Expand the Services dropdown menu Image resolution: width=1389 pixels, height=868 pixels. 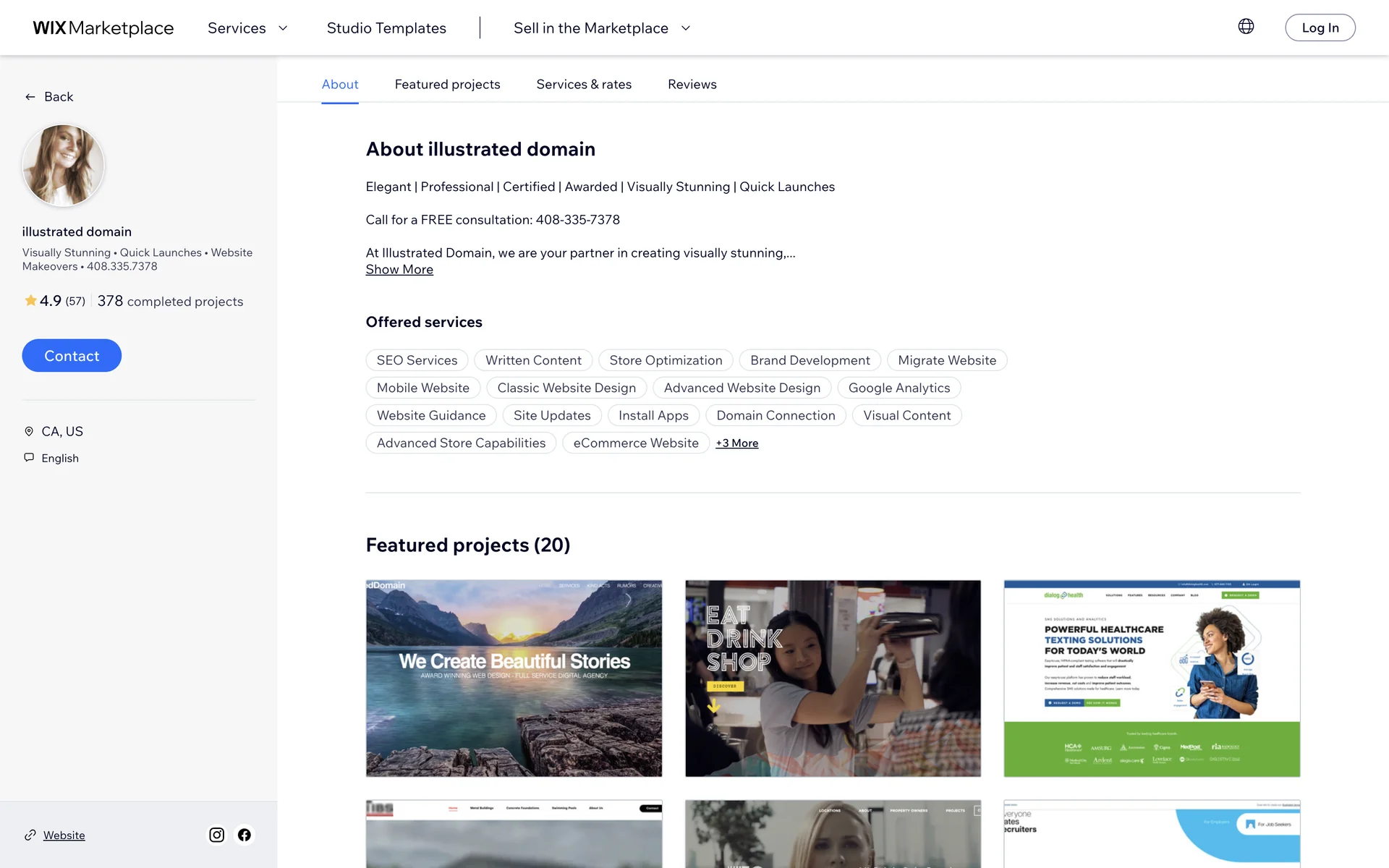pyautogui.click(x=247, y=28)
